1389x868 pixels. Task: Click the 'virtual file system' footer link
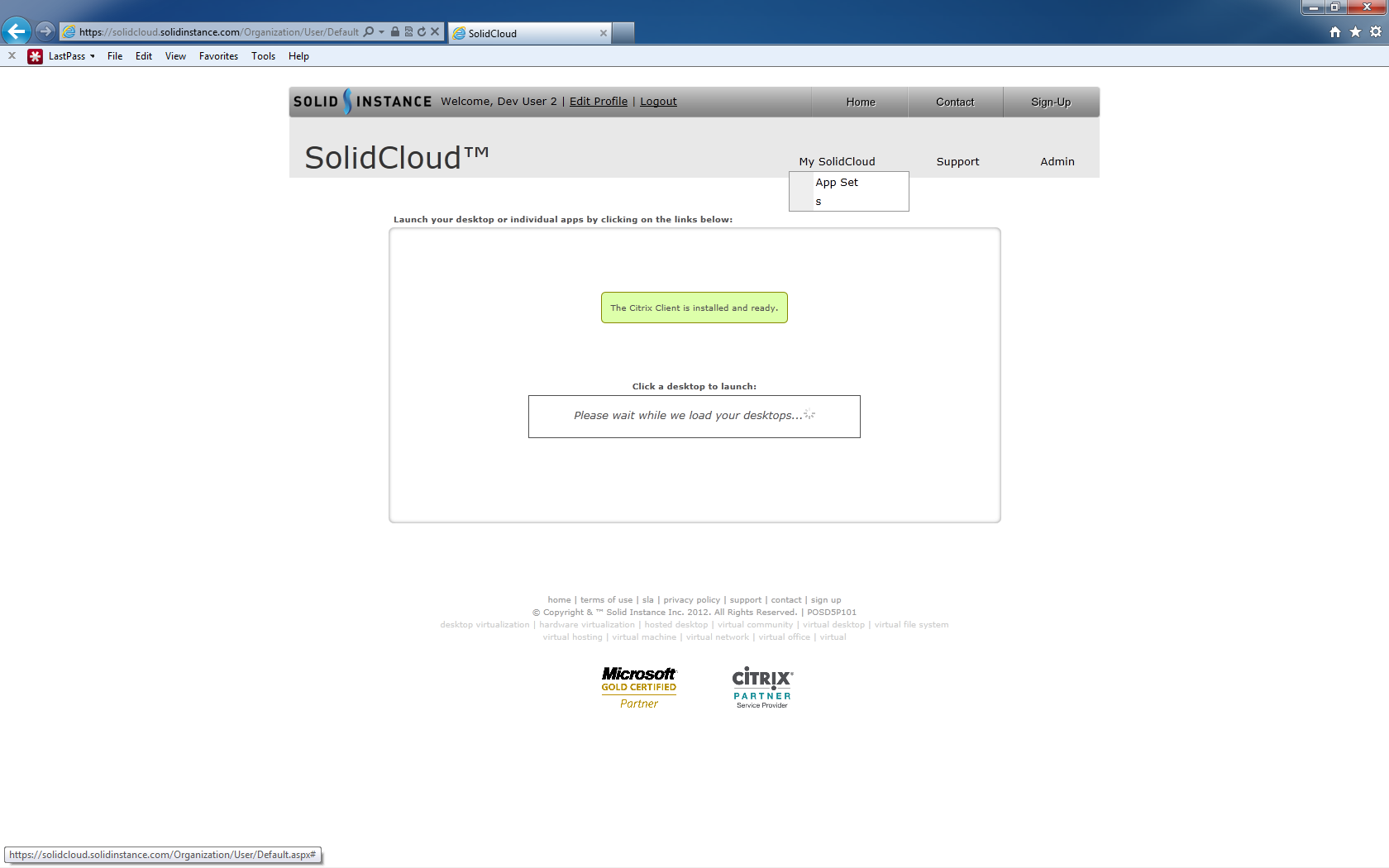click(x=911, y=625)
